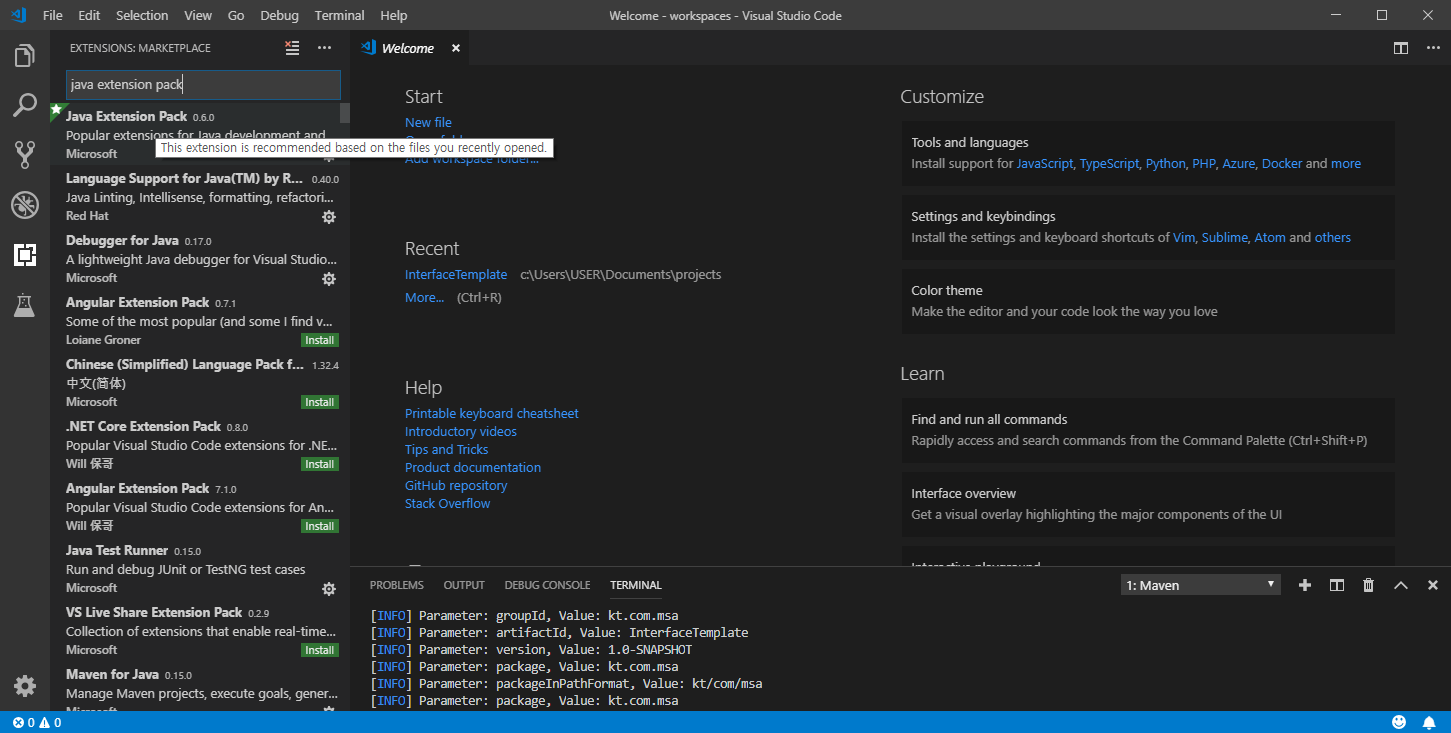1451x733 pixels.
Task: Open Printable keyboard cheatsheet link
Action: point(492,413)
